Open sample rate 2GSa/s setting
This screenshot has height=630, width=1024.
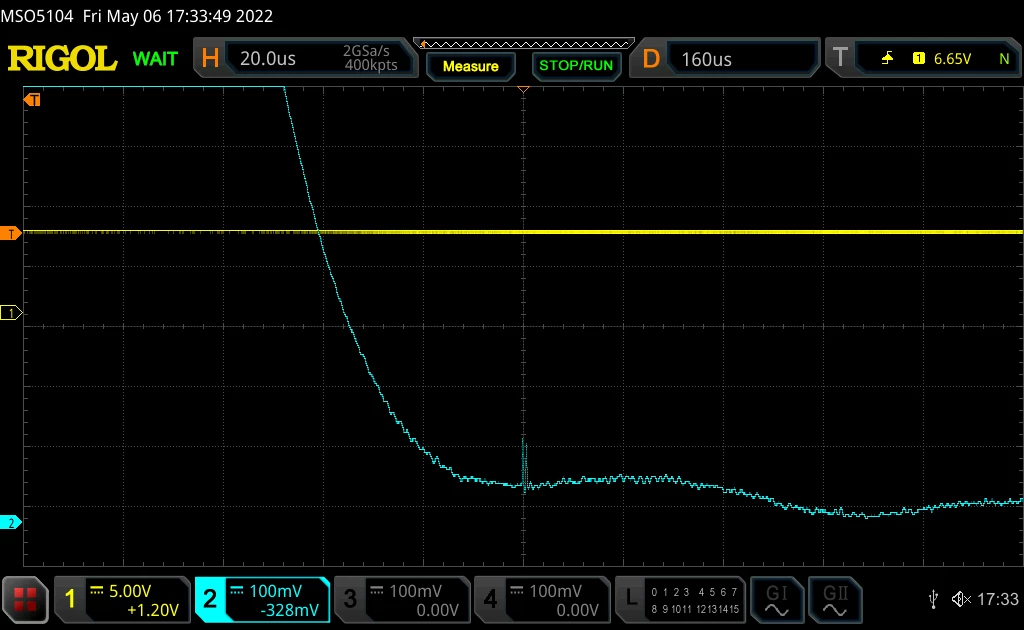tap(366, 51)
